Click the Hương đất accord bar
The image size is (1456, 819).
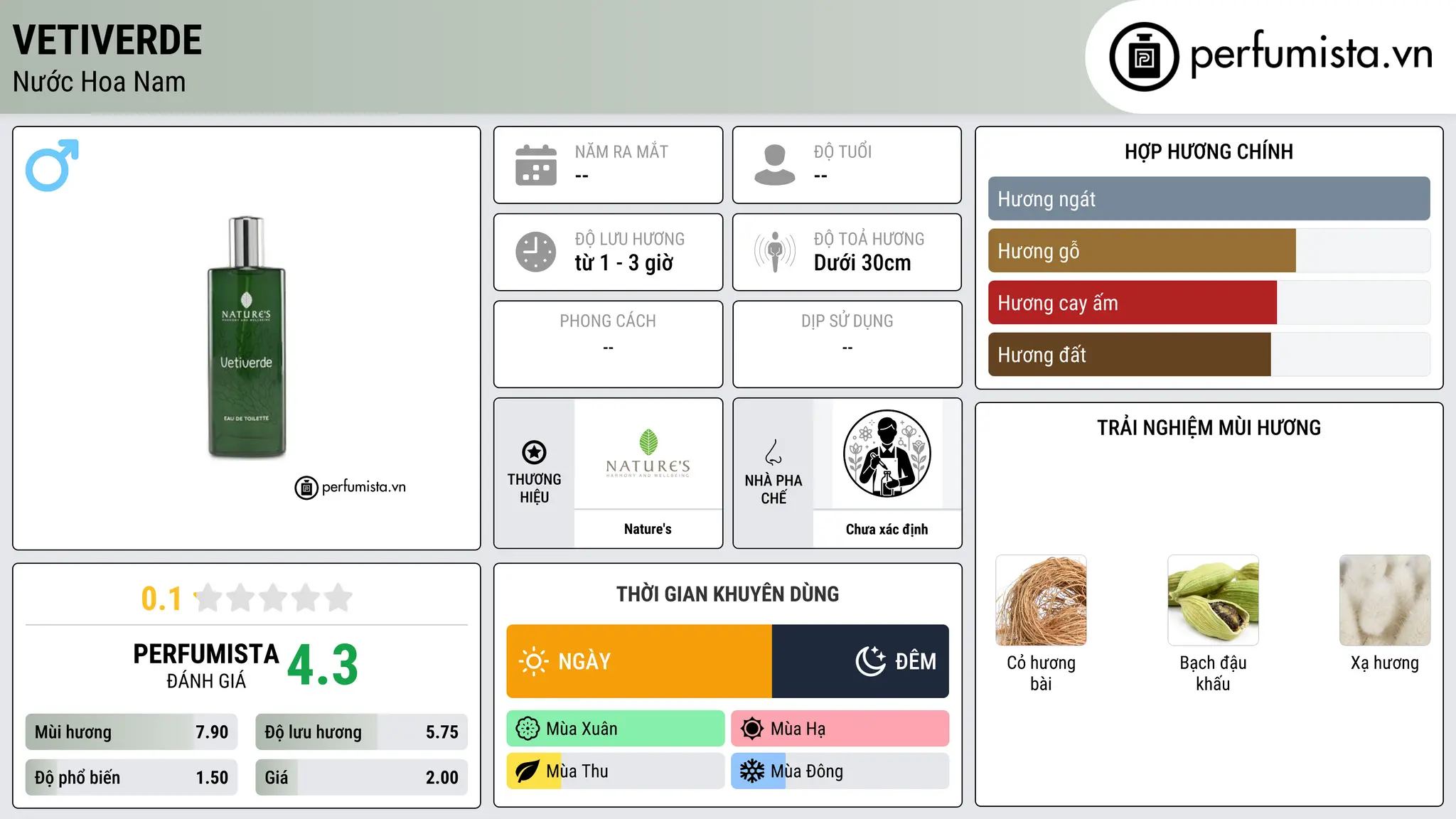point(1209,355)
